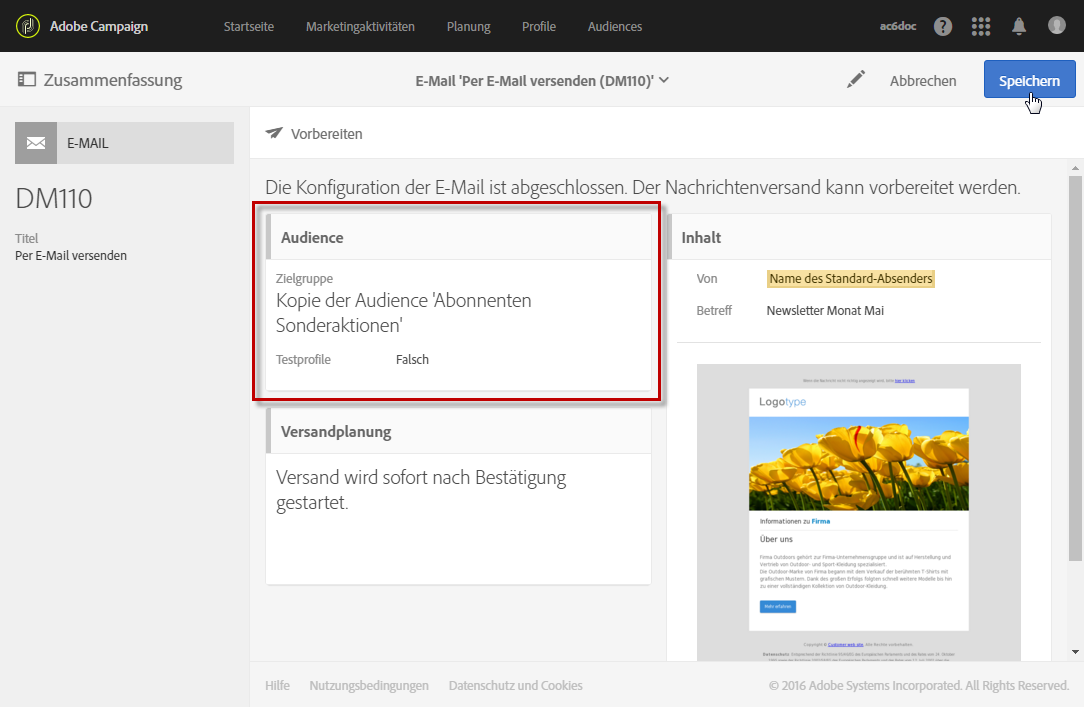Click the Adobe Campaign logo icon
This screenshot has width=1084, height=707.
tap(28, 26)
